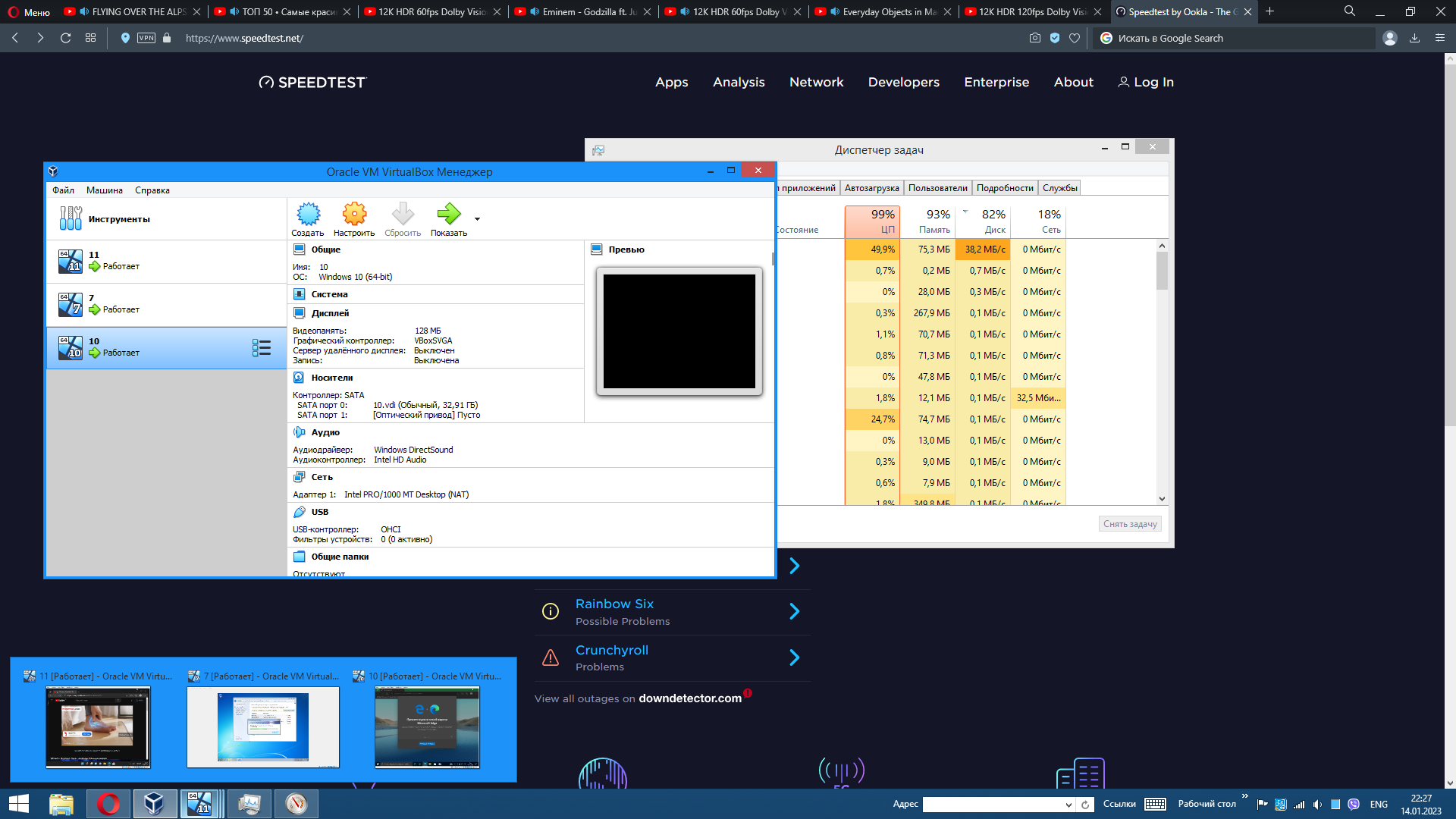Click the Общие папки section header
This screenshot has width=1456, height=819.
[340, 557]
